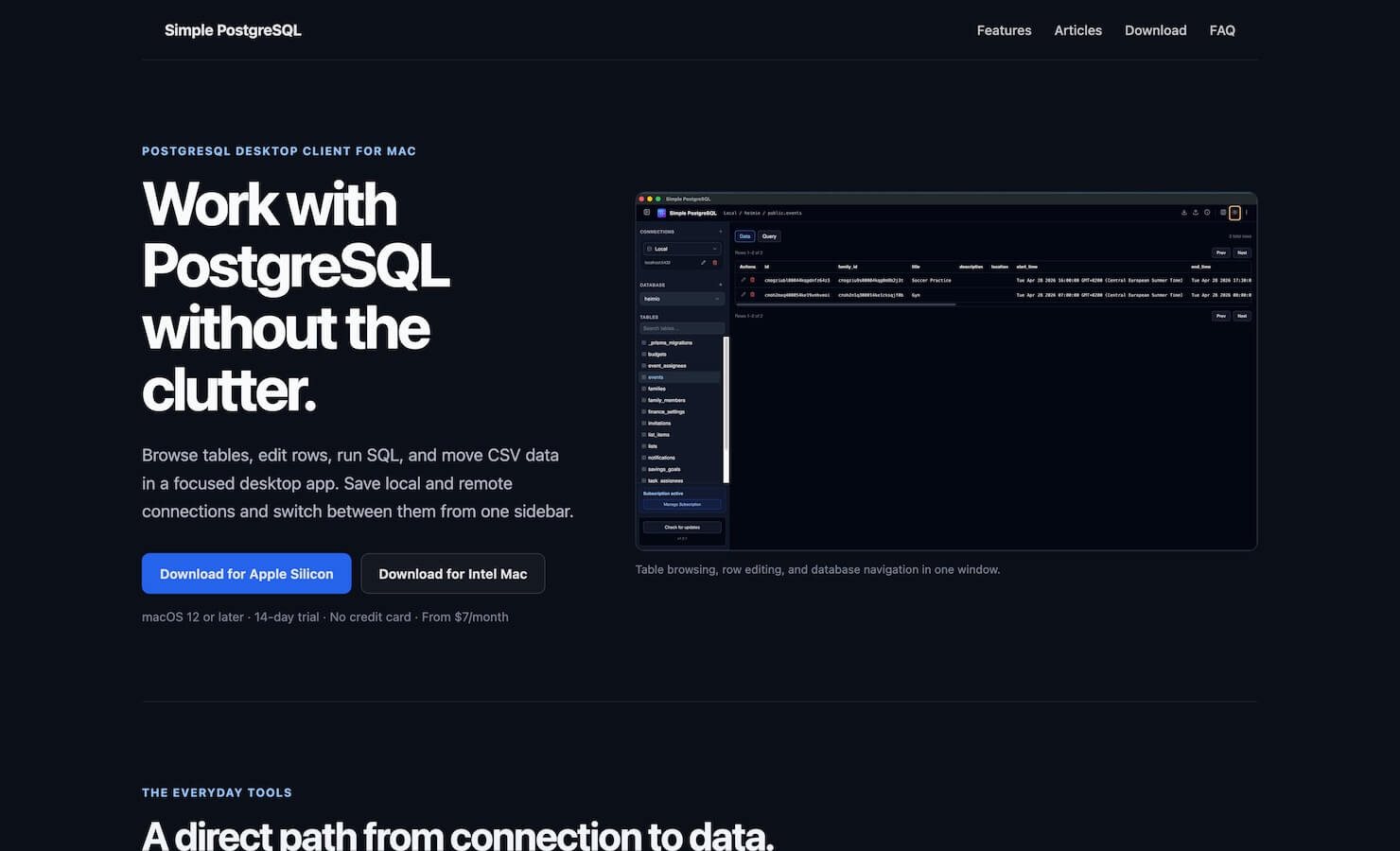Open the heimio database dropdown
Viewport: 1400px width, 851px height.
point(682,299)
